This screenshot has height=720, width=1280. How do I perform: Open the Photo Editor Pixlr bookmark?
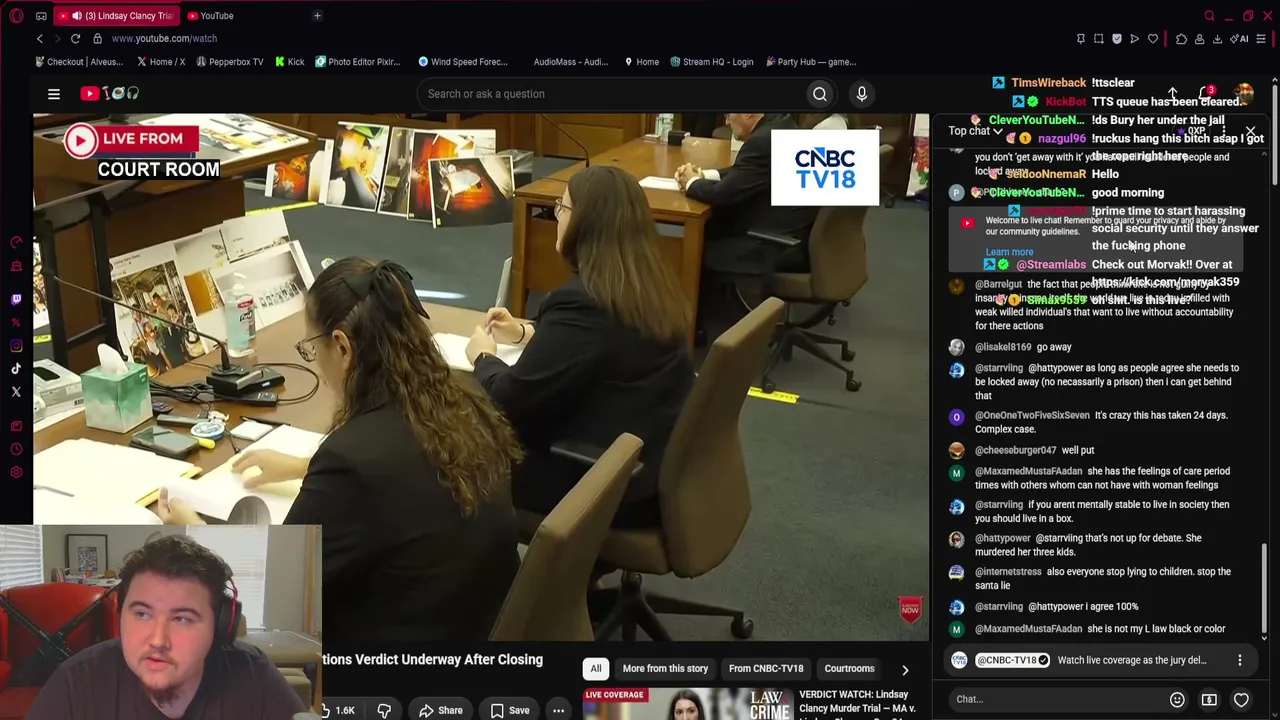point(358,62)
